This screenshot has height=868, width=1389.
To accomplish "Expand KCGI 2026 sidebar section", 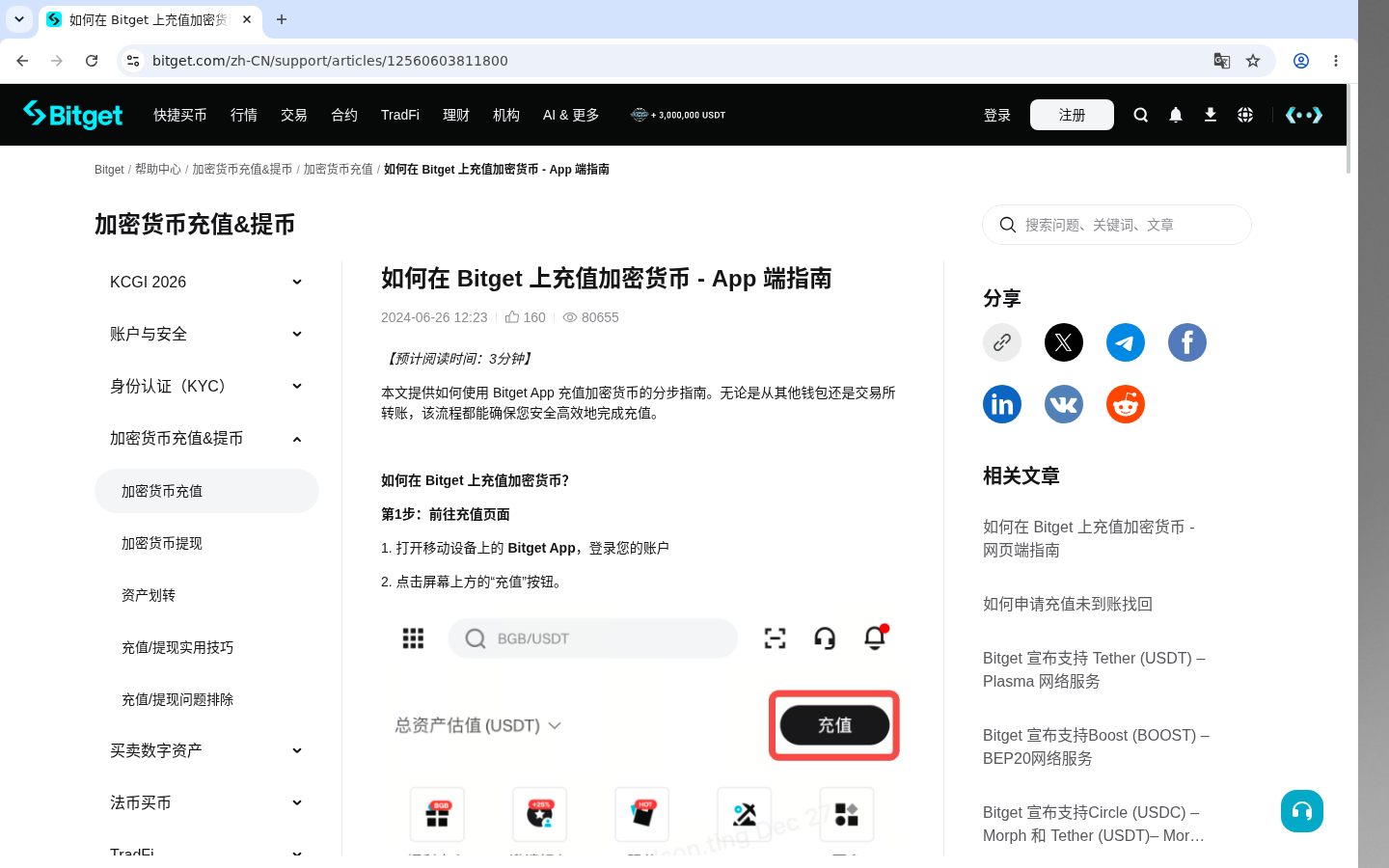I will tap(206, 282).
